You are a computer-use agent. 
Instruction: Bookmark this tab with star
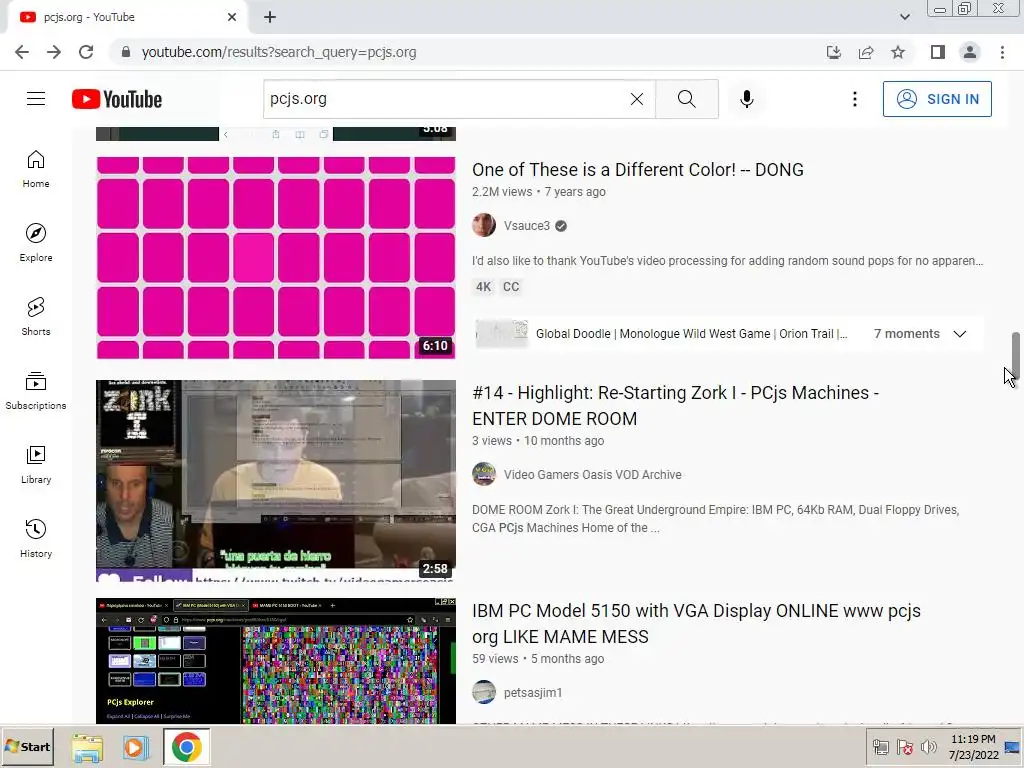898,52
